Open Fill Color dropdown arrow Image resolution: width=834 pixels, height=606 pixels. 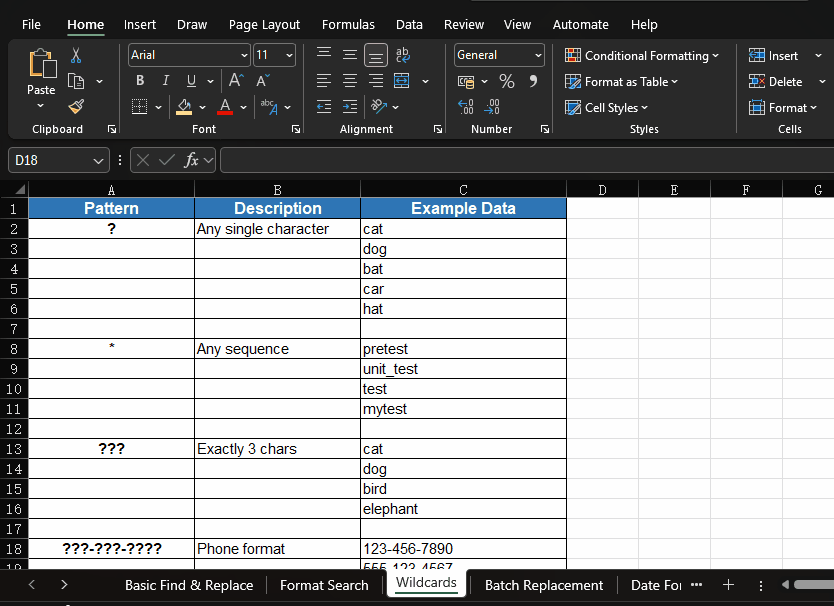coord(203,107)
